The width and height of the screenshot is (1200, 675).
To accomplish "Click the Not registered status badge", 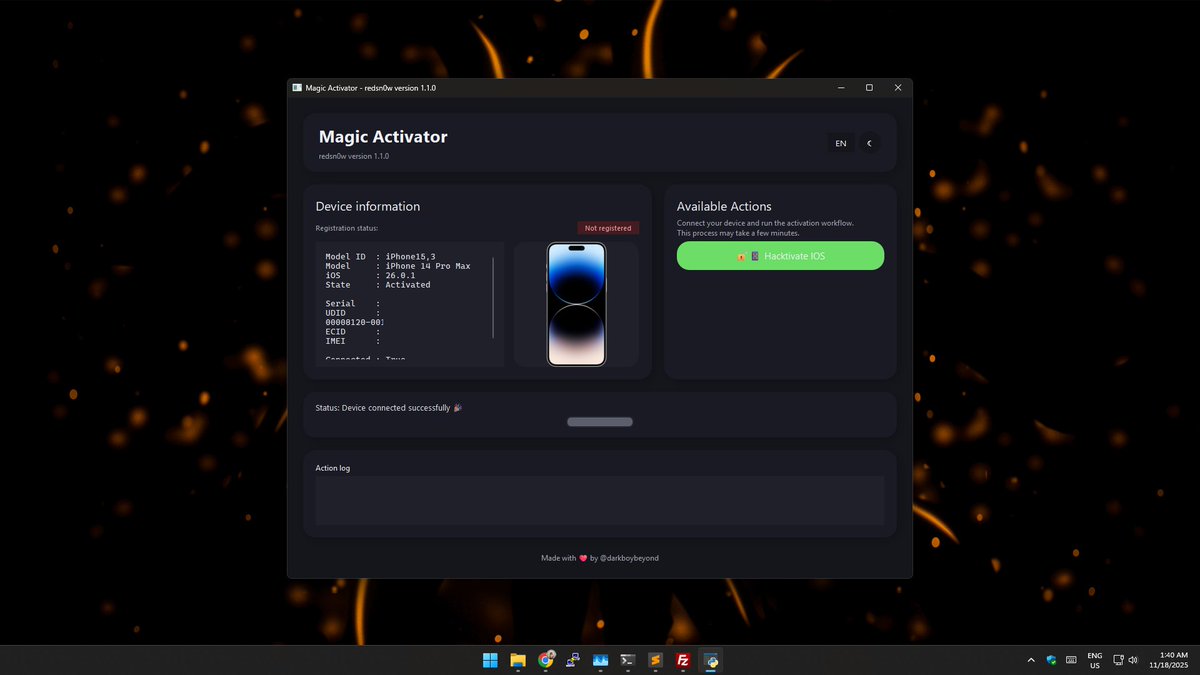I will (608, 228).
